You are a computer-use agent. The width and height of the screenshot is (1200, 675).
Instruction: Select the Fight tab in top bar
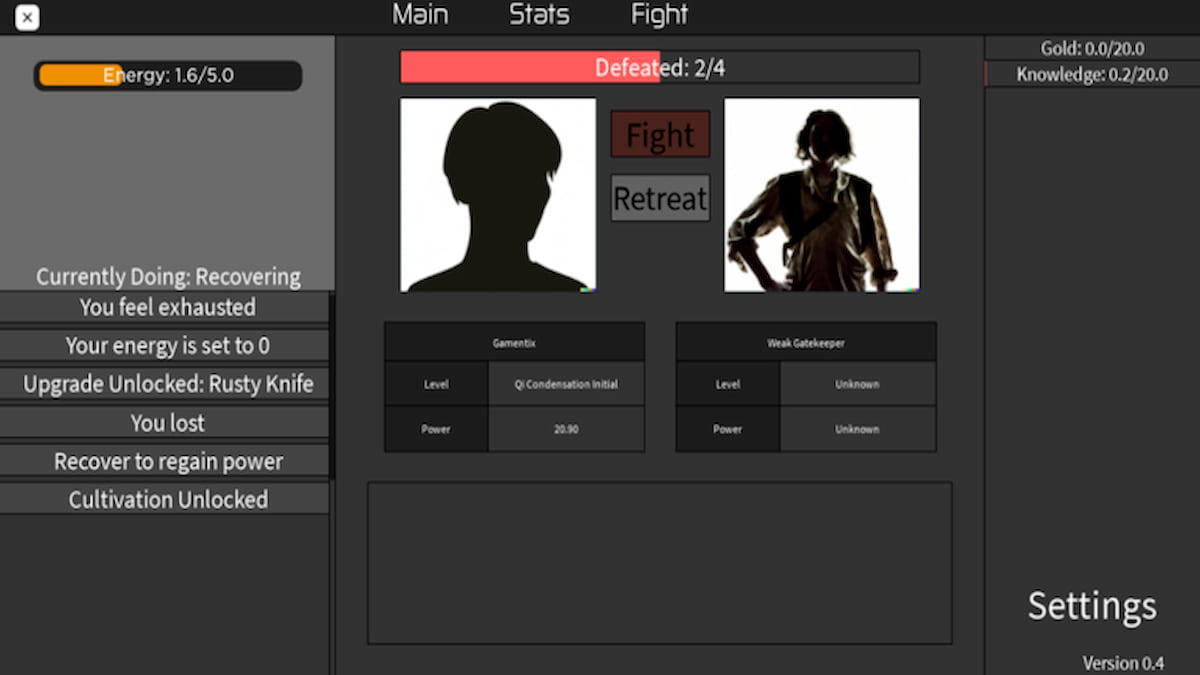pyautogui.click(x=659, y=15)
